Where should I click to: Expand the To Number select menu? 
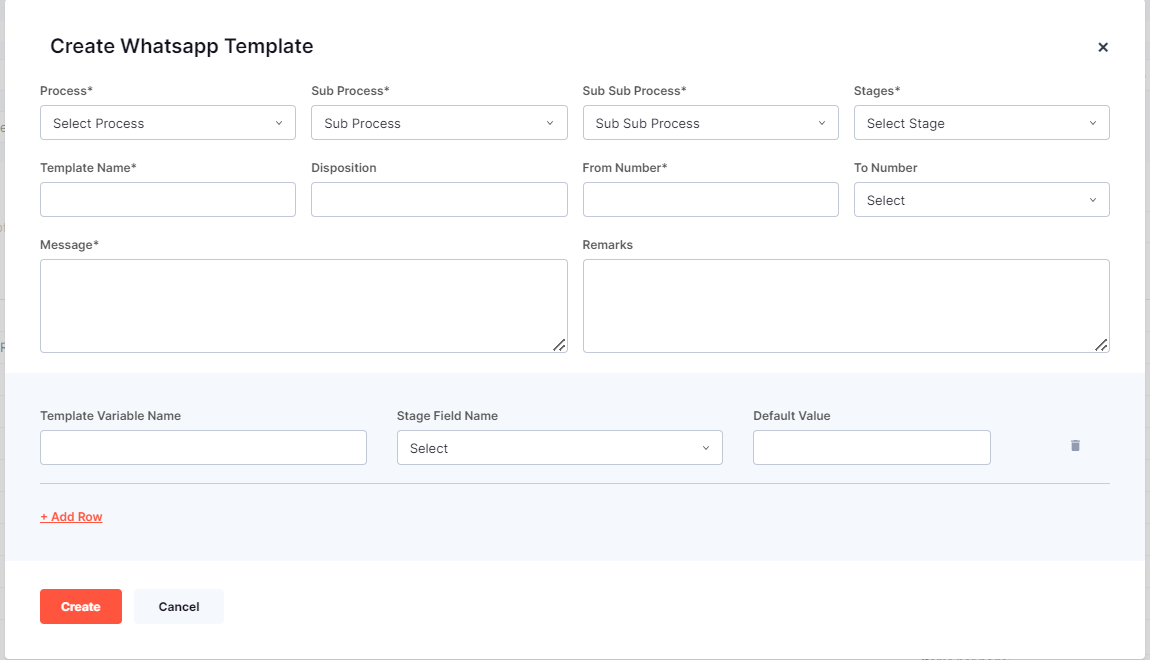pyautogui.click(x=981, y=199)
